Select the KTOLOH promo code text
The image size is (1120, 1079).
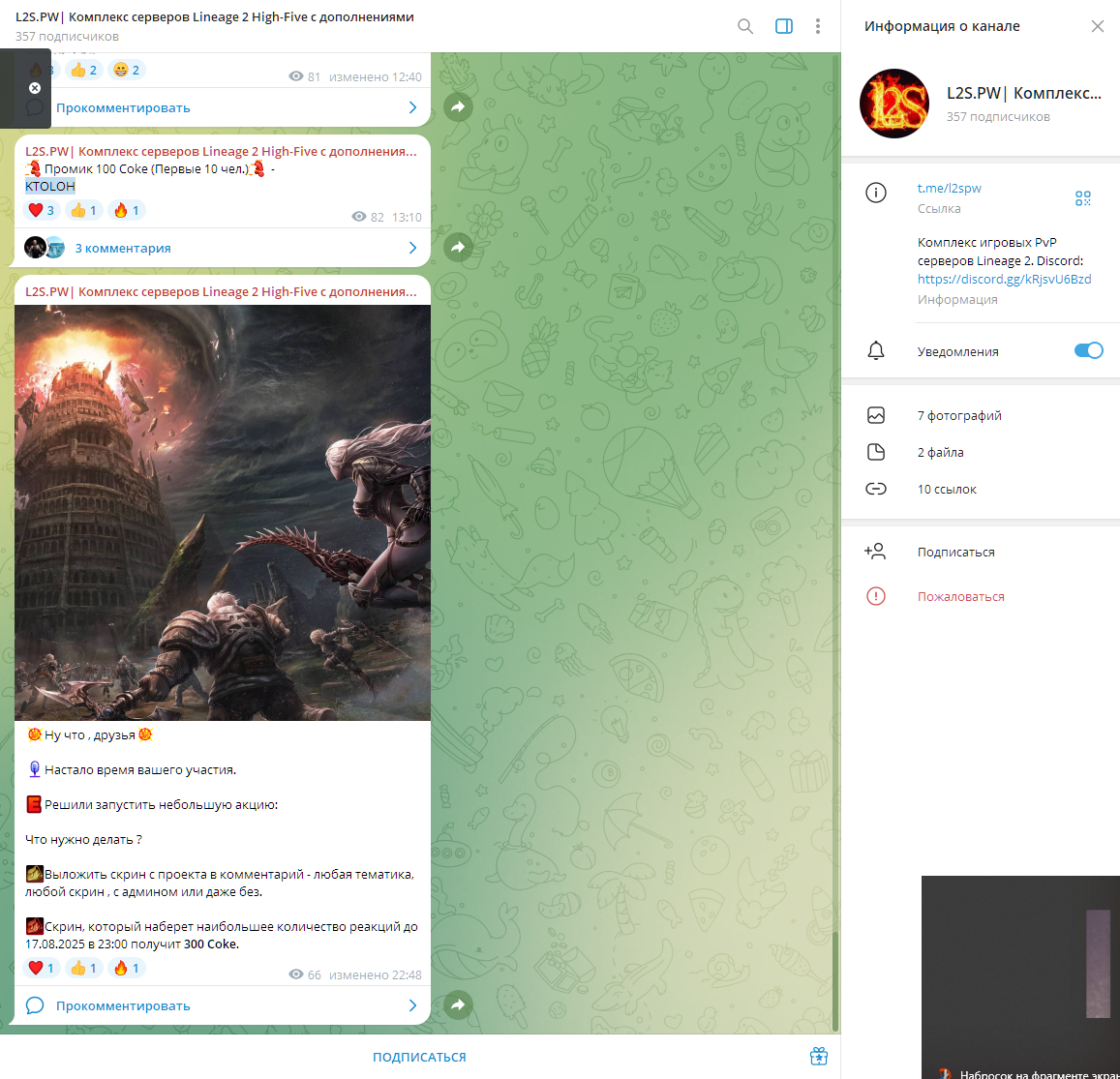coord(50,187)
